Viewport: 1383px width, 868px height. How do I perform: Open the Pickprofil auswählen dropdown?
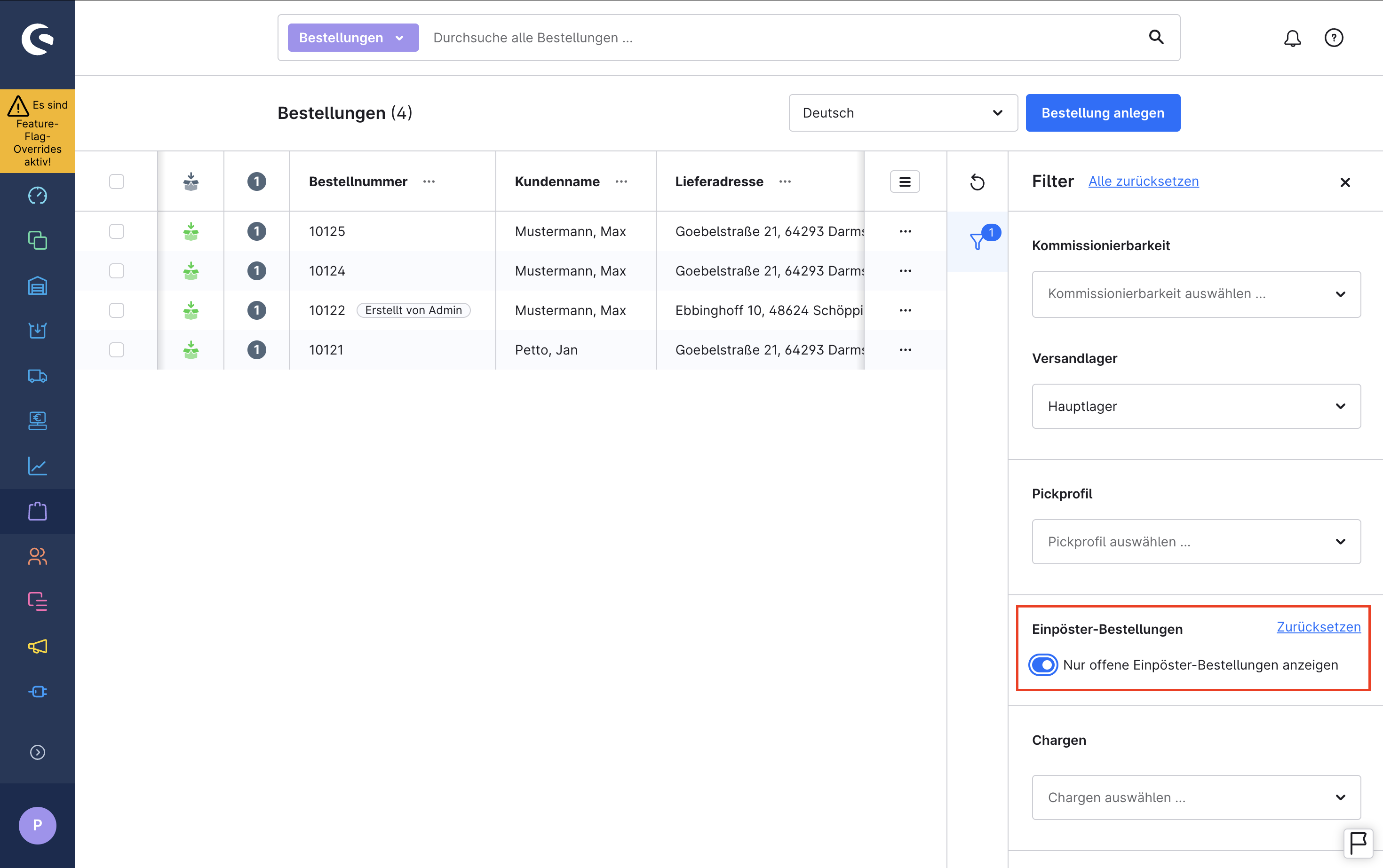1196,541
